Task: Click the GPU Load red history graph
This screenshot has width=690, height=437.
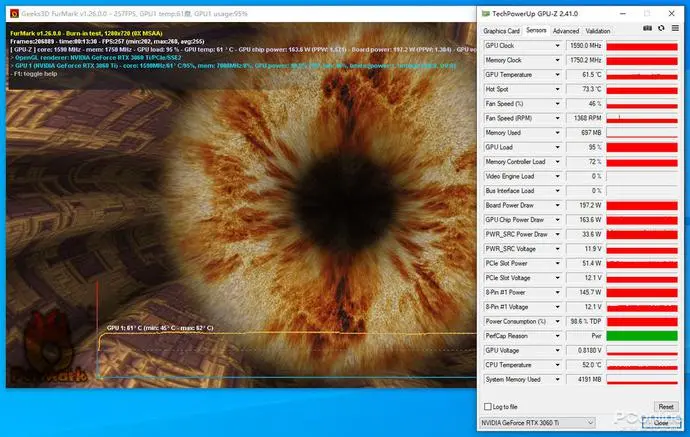Action: pos(642,147)
